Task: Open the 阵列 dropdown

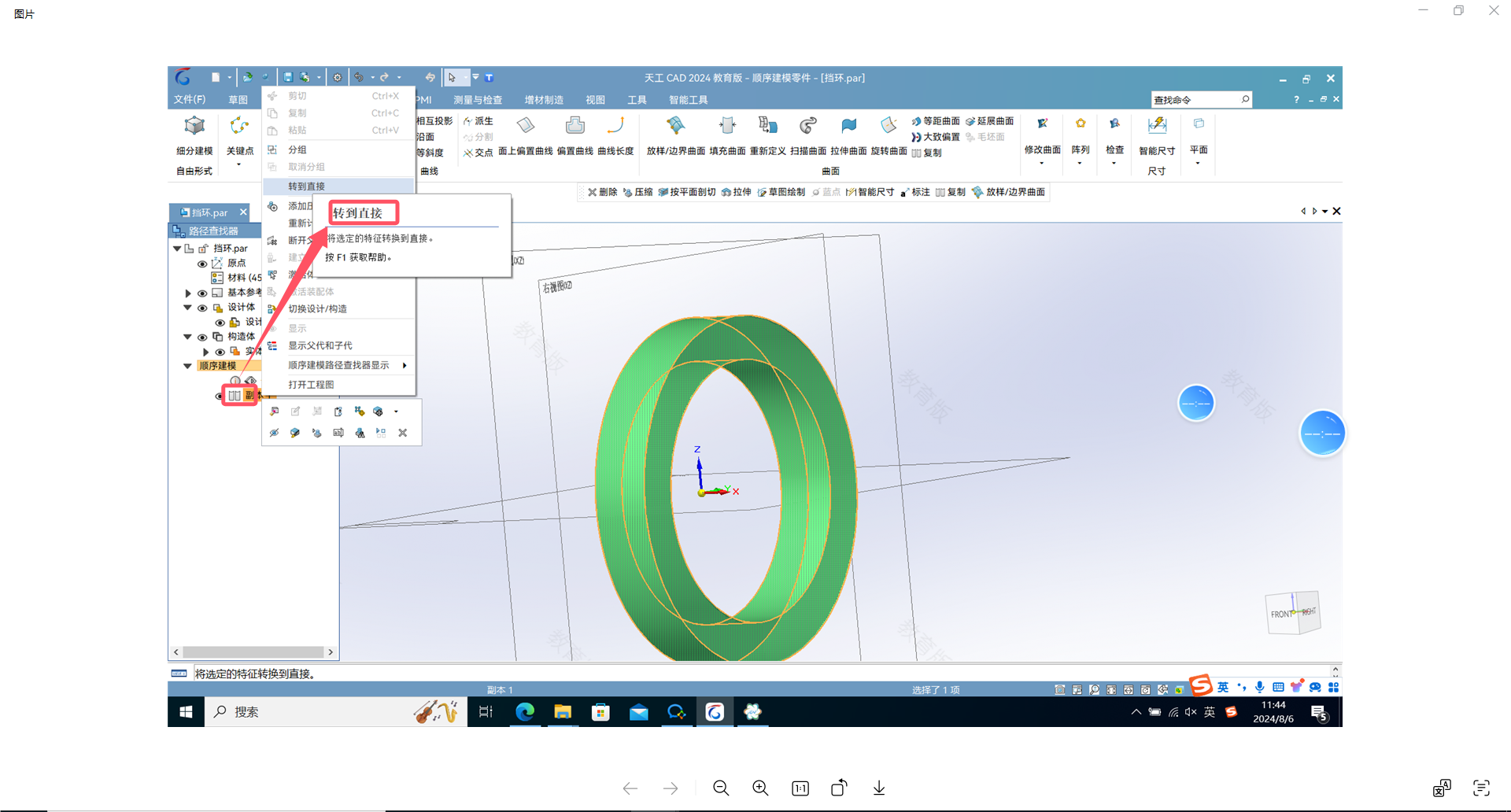Action: click(x=1080, y=163)
